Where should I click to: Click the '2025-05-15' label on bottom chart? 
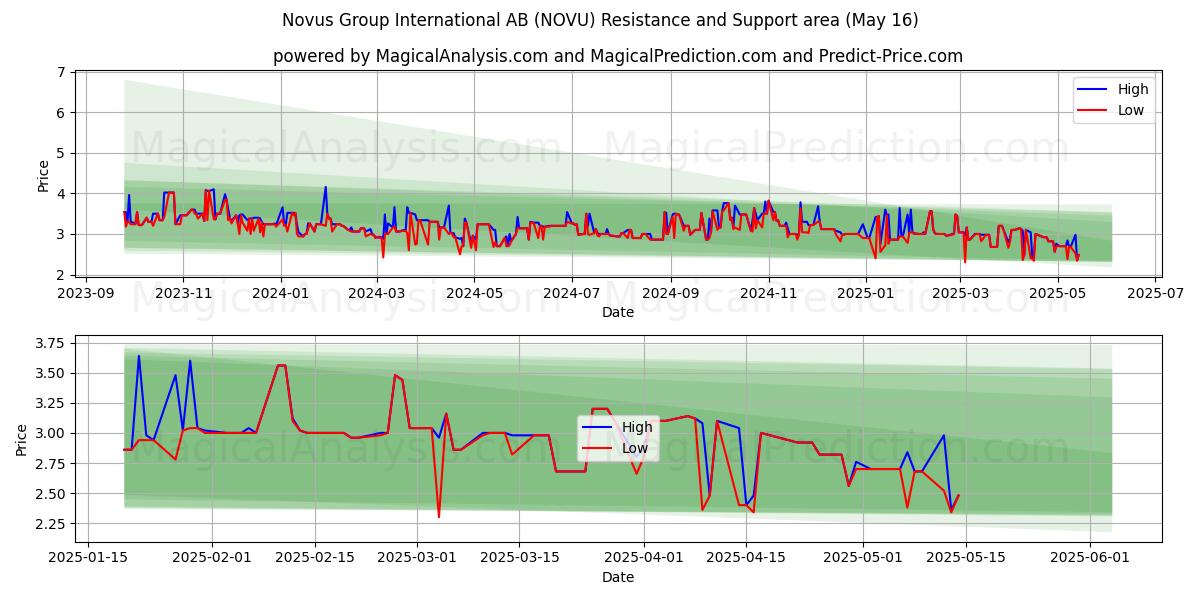click(x=967, y=558)
